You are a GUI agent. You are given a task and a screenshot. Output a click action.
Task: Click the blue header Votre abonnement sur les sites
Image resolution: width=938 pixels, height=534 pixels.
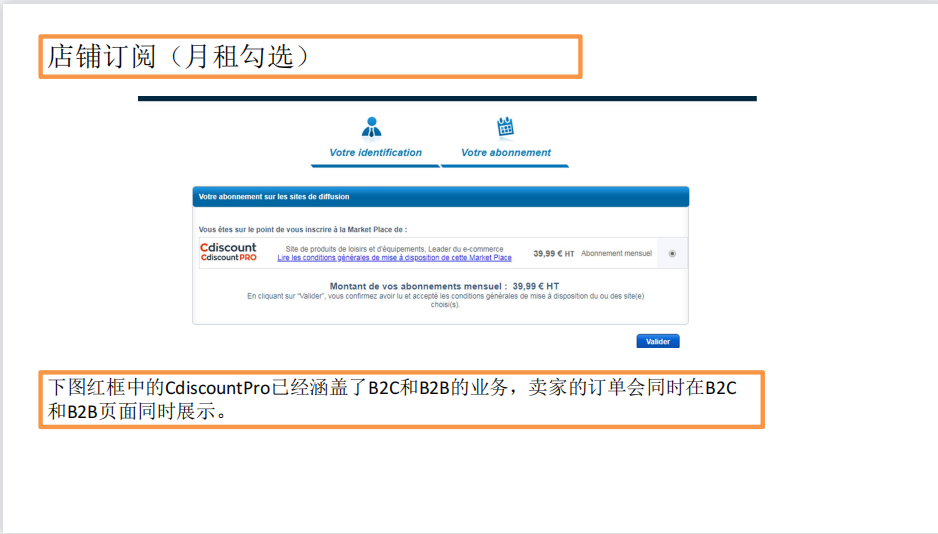click(x=440, y=197)
